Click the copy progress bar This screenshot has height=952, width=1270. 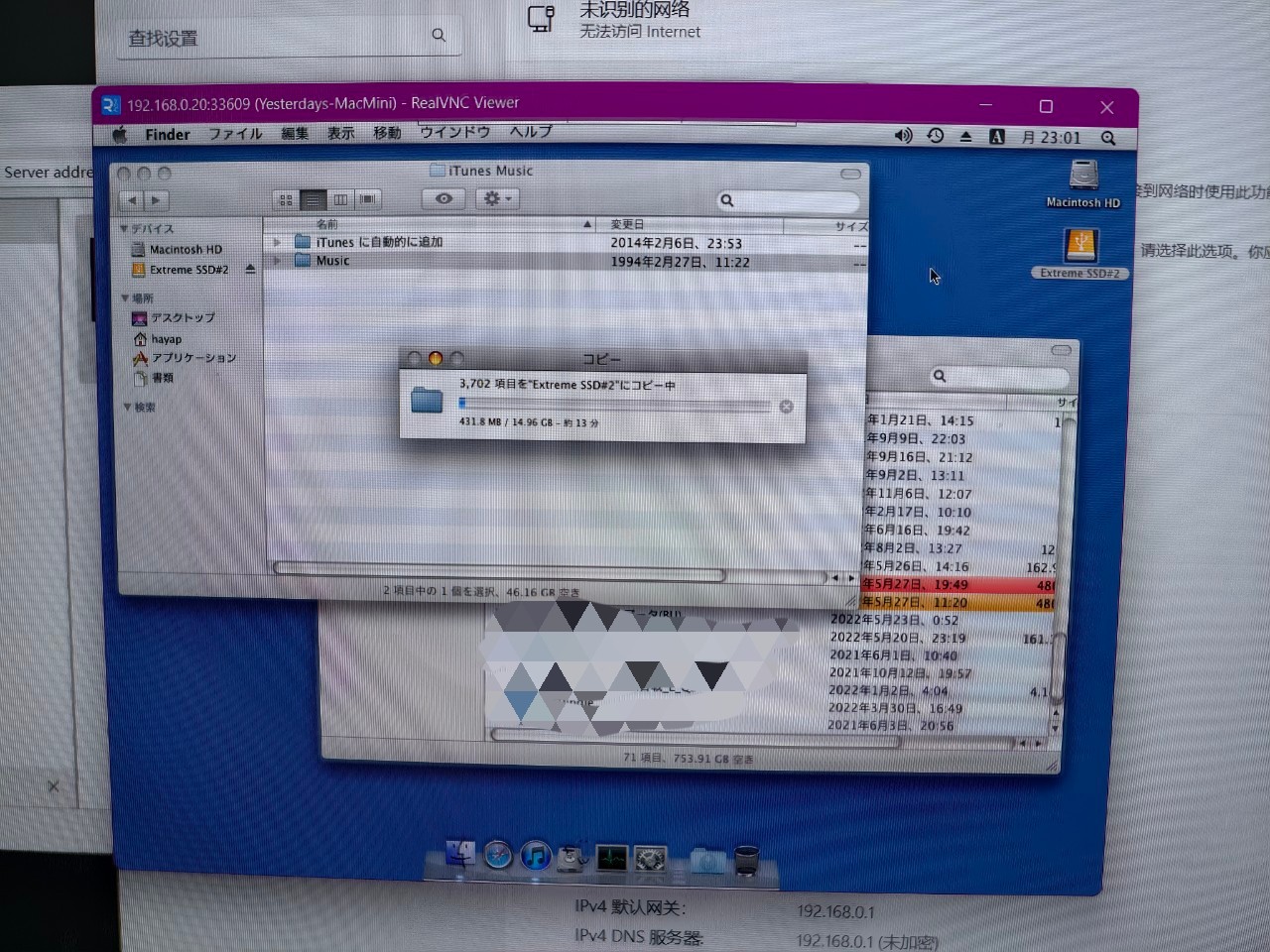(x=614, y=405)
